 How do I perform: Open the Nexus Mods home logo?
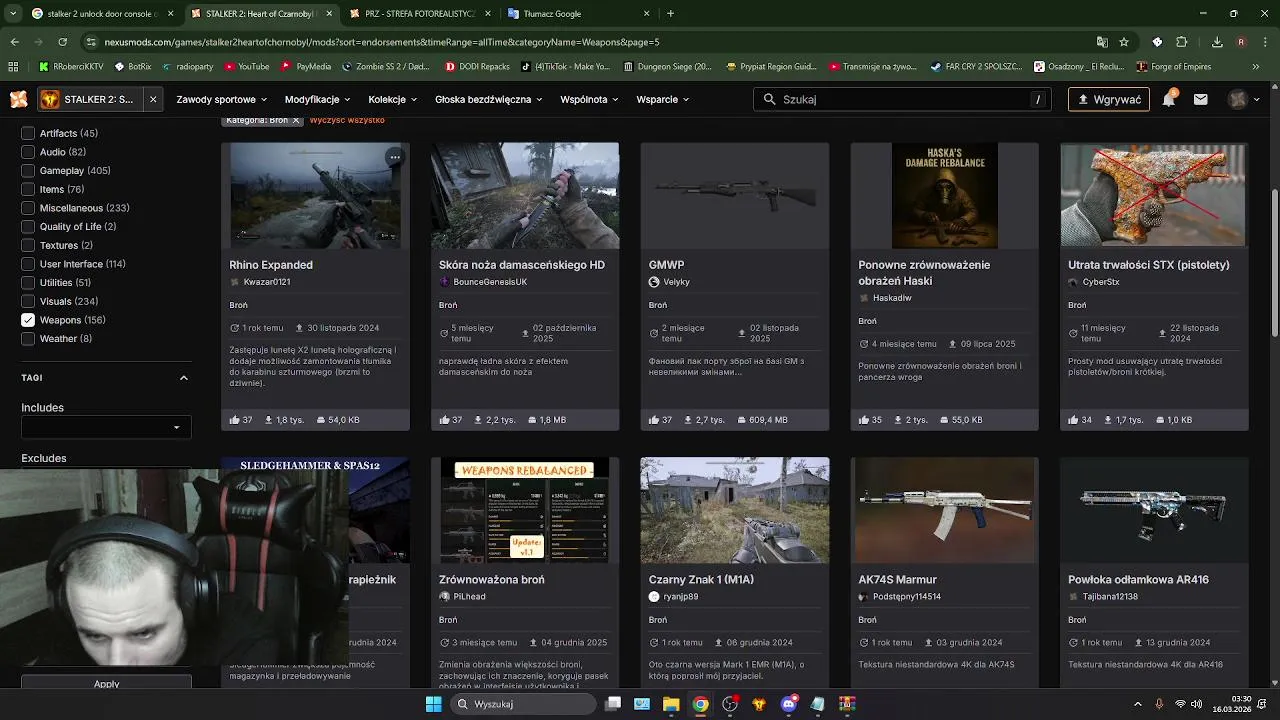point(18,99)
